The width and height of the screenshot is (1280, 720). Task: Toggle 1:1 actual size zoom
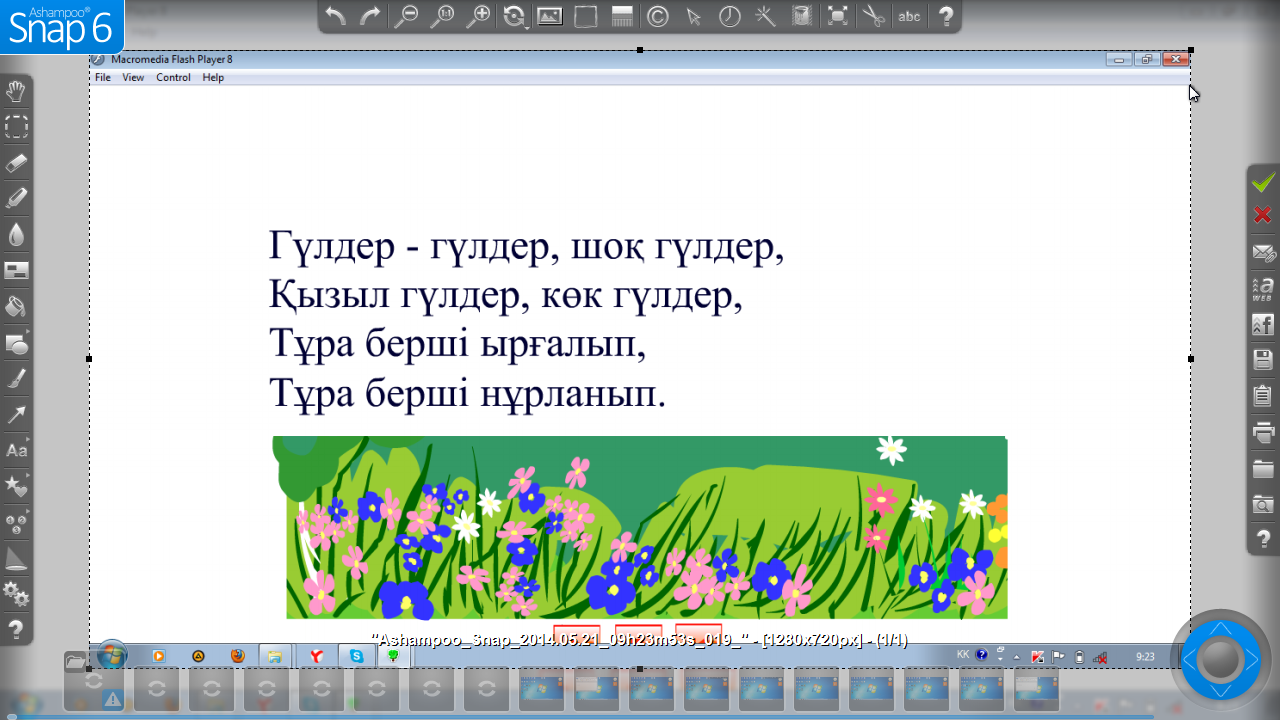(x=442, y=16)
